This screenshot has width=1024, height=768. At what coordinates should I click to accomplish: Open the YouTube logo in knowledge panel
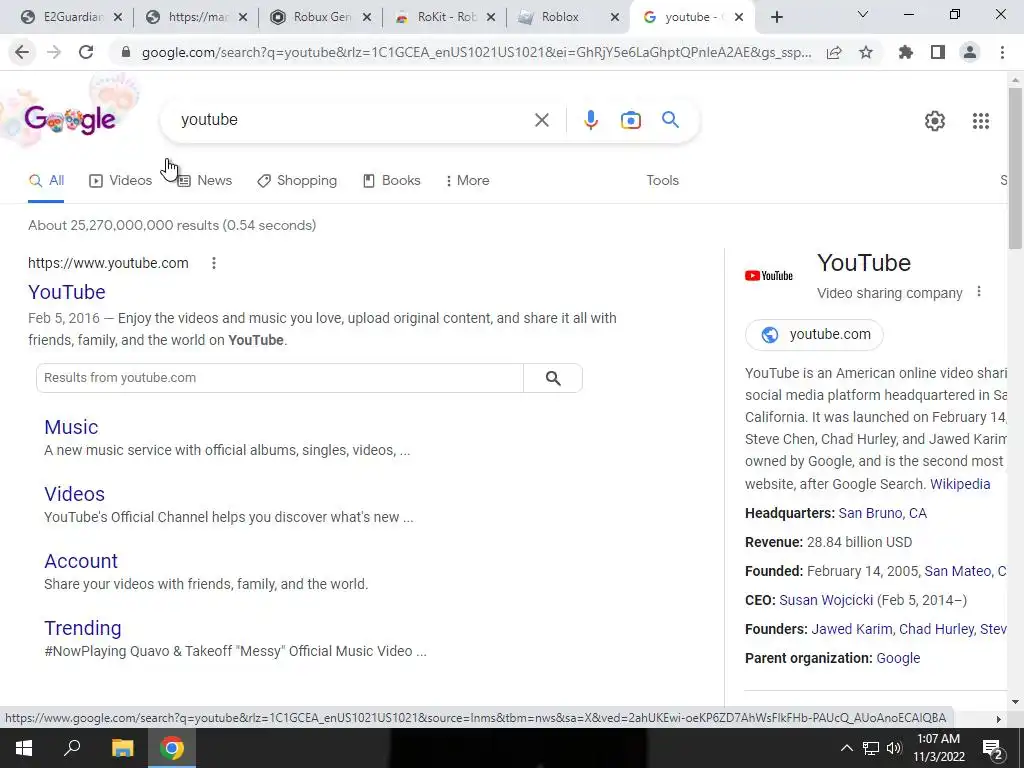coord(769,276)
